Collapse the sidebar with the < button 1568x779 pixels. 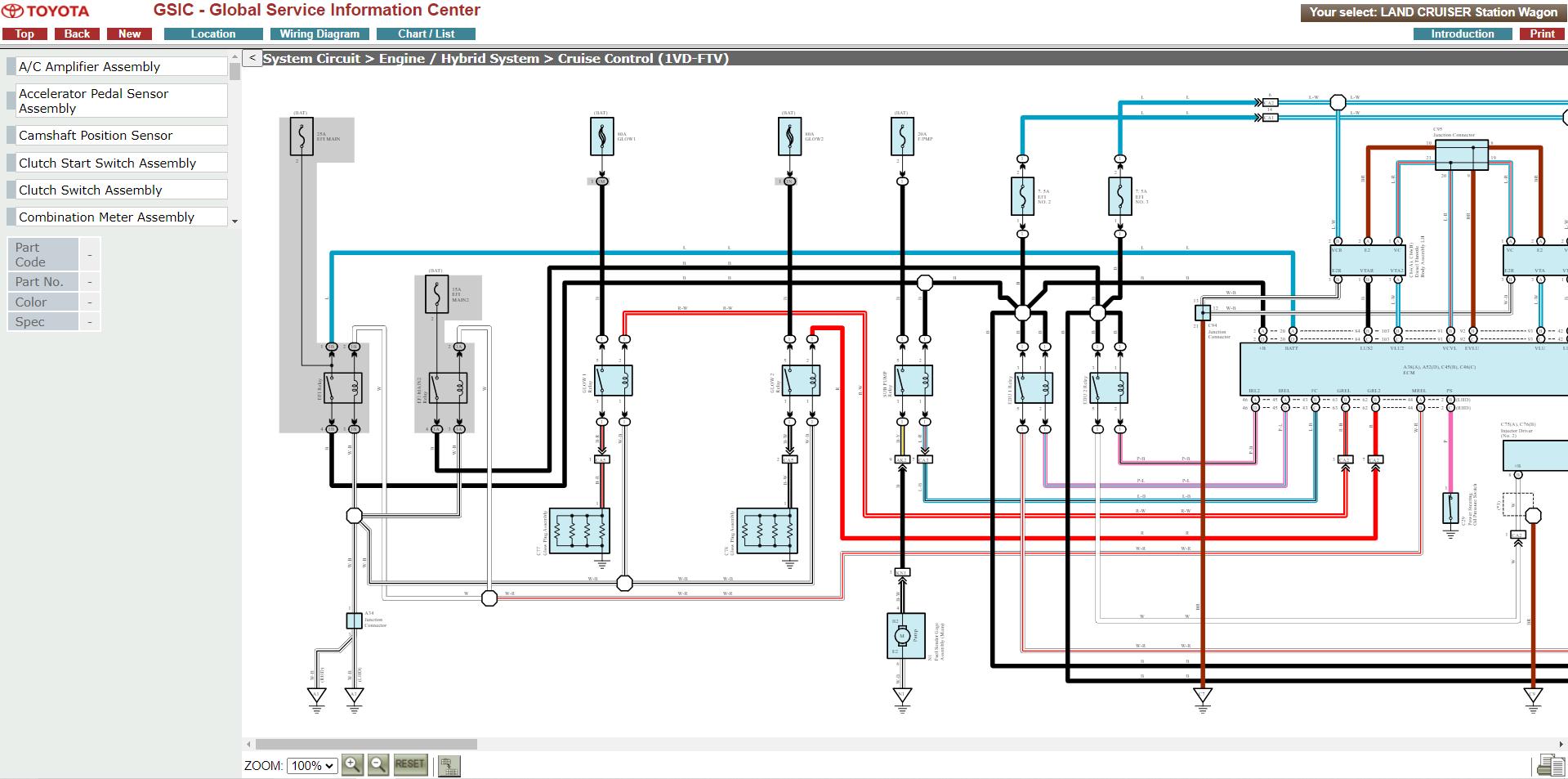pyautogui.click(x=252, y=58)
